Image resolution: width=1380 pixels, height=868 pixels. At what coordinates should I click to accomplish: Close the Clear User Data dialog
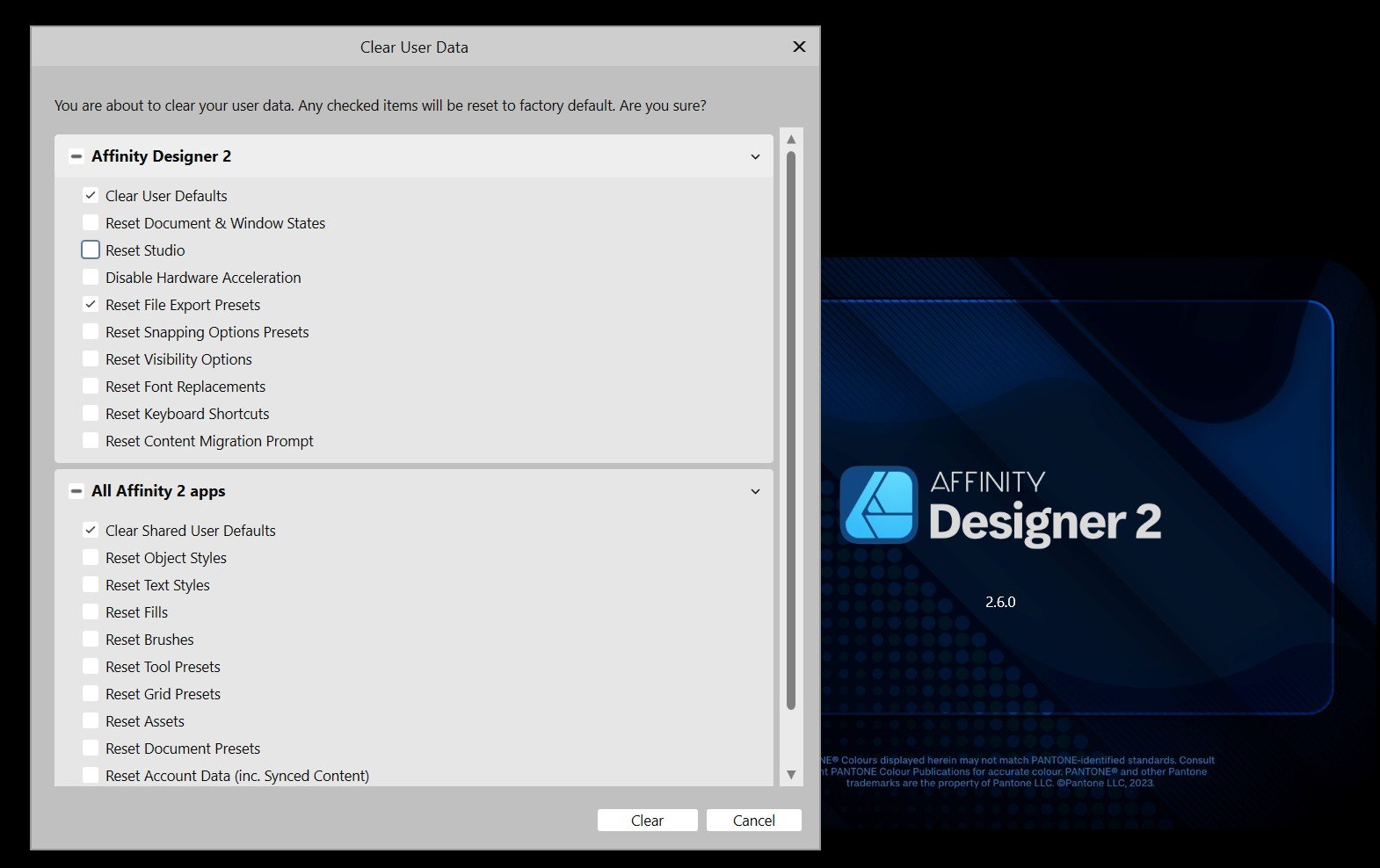click(799, 47)
